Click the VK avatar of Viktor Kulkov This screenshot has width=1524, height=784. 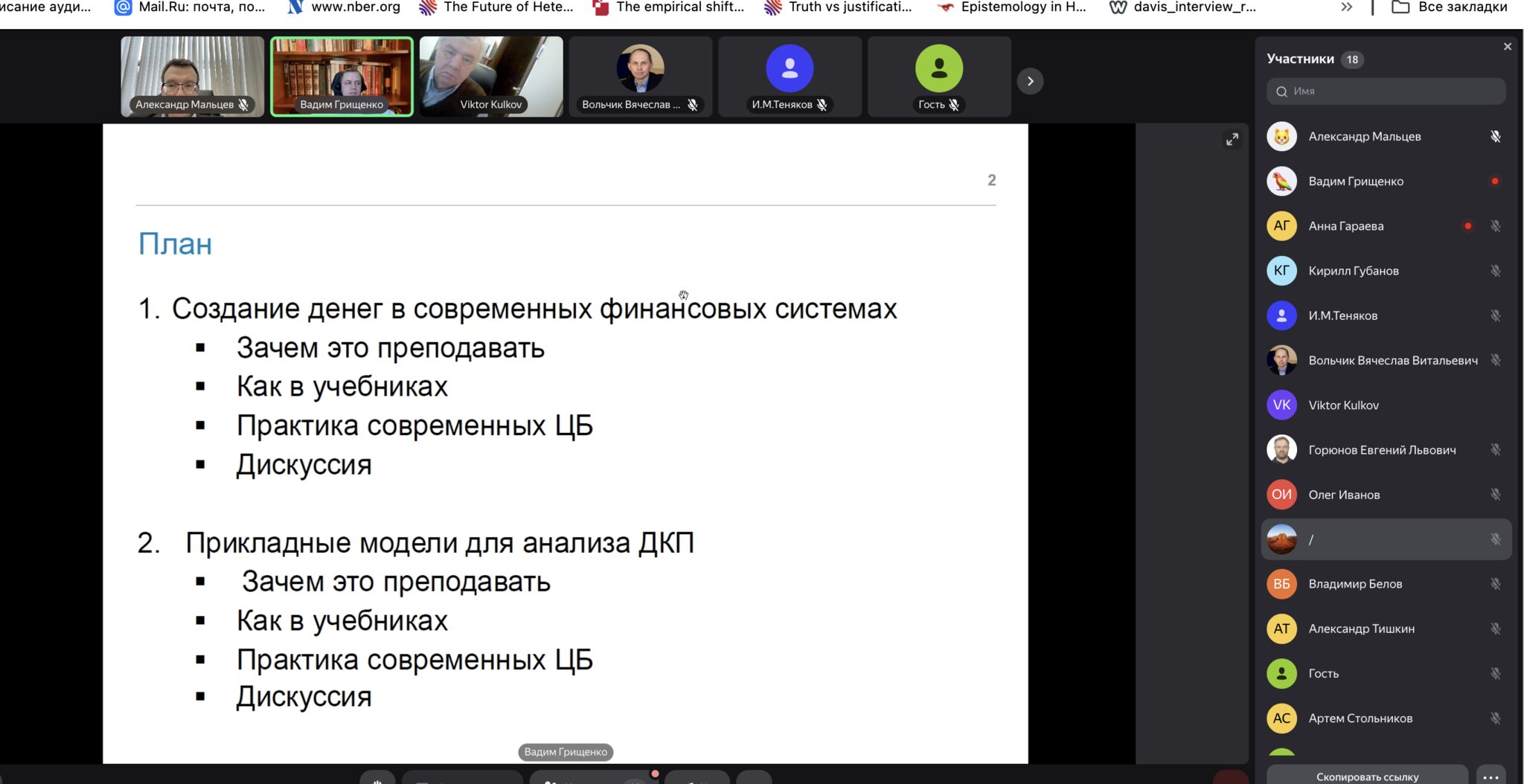(1281, 405)
